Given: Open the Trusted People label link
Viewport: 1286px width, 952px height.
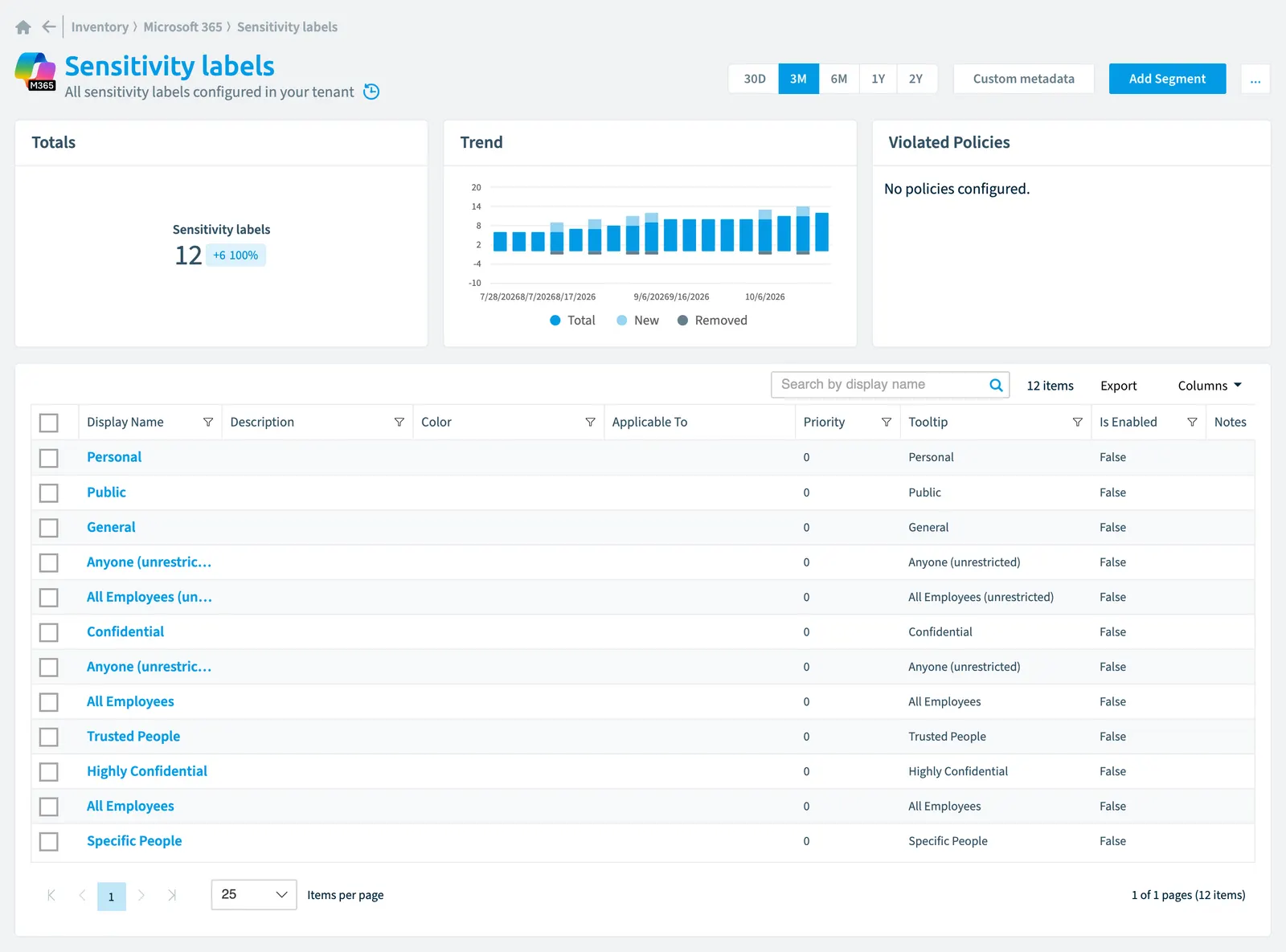Looking at the screenshot, I should coord(133,737).
